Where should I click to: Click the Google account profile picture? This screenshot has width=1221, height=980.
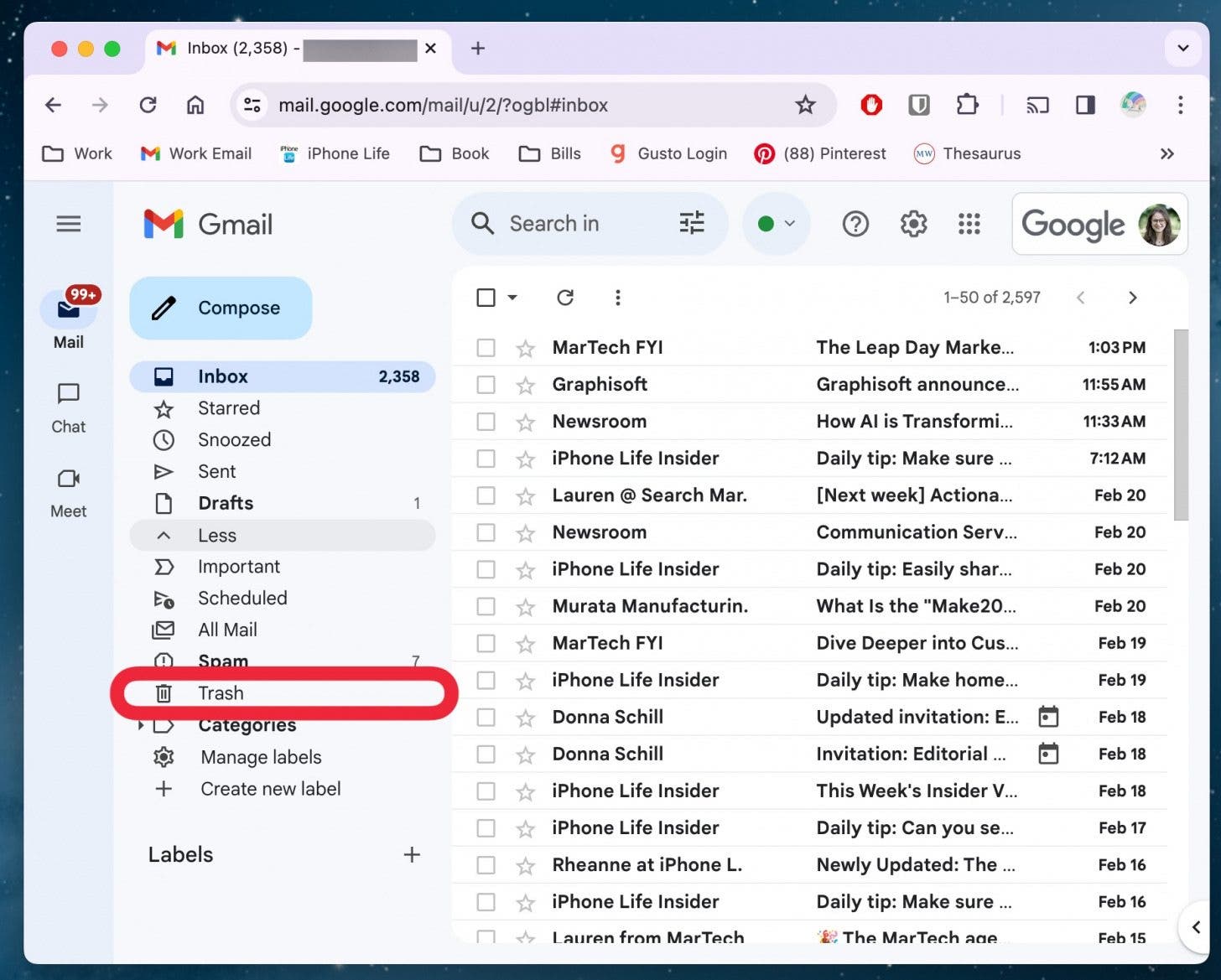point(1159,224)
